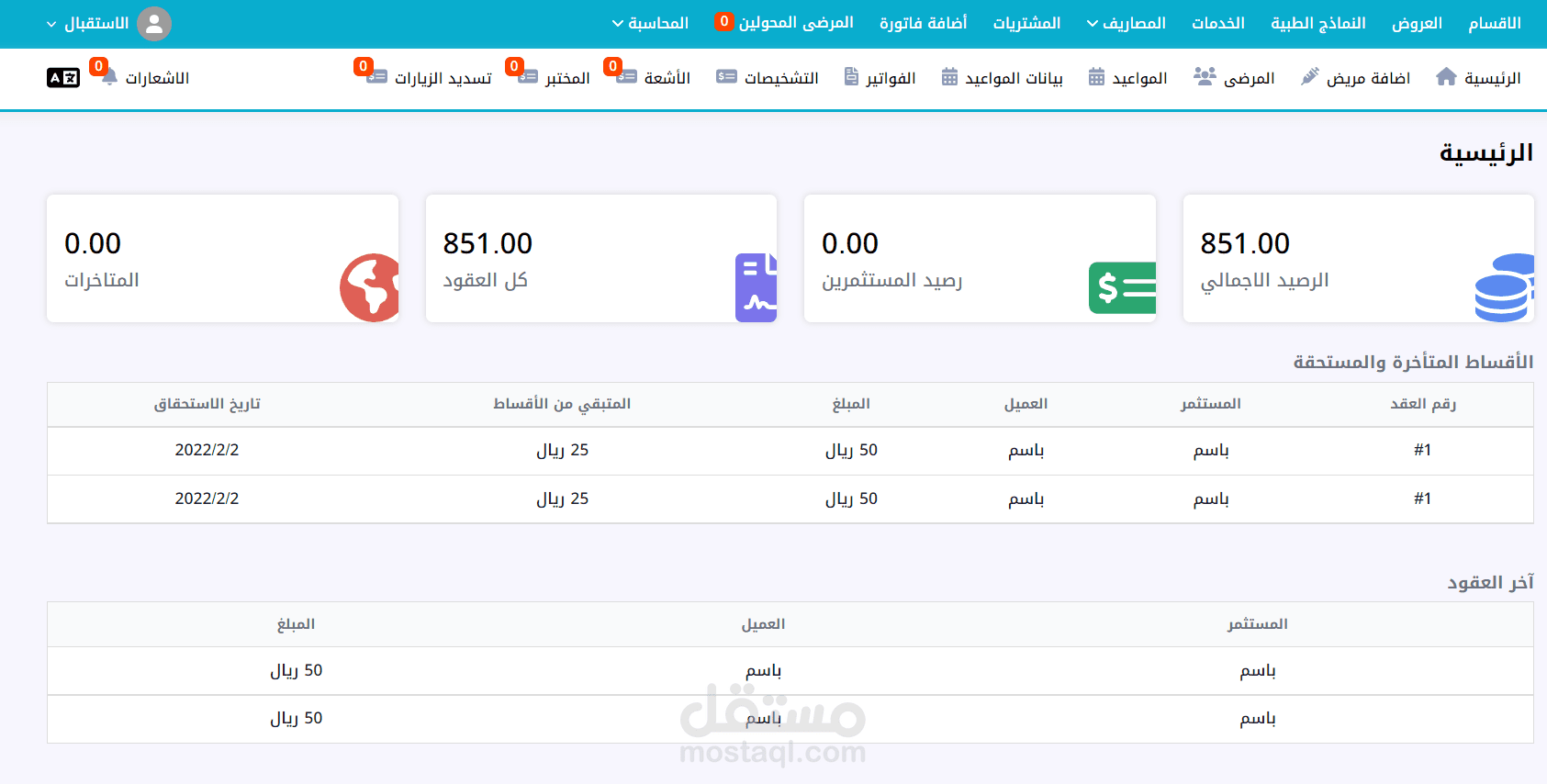Click the syringe icon for اضافة مريض
This screenshot has height=784, width=1547.
click(1310, 77)
